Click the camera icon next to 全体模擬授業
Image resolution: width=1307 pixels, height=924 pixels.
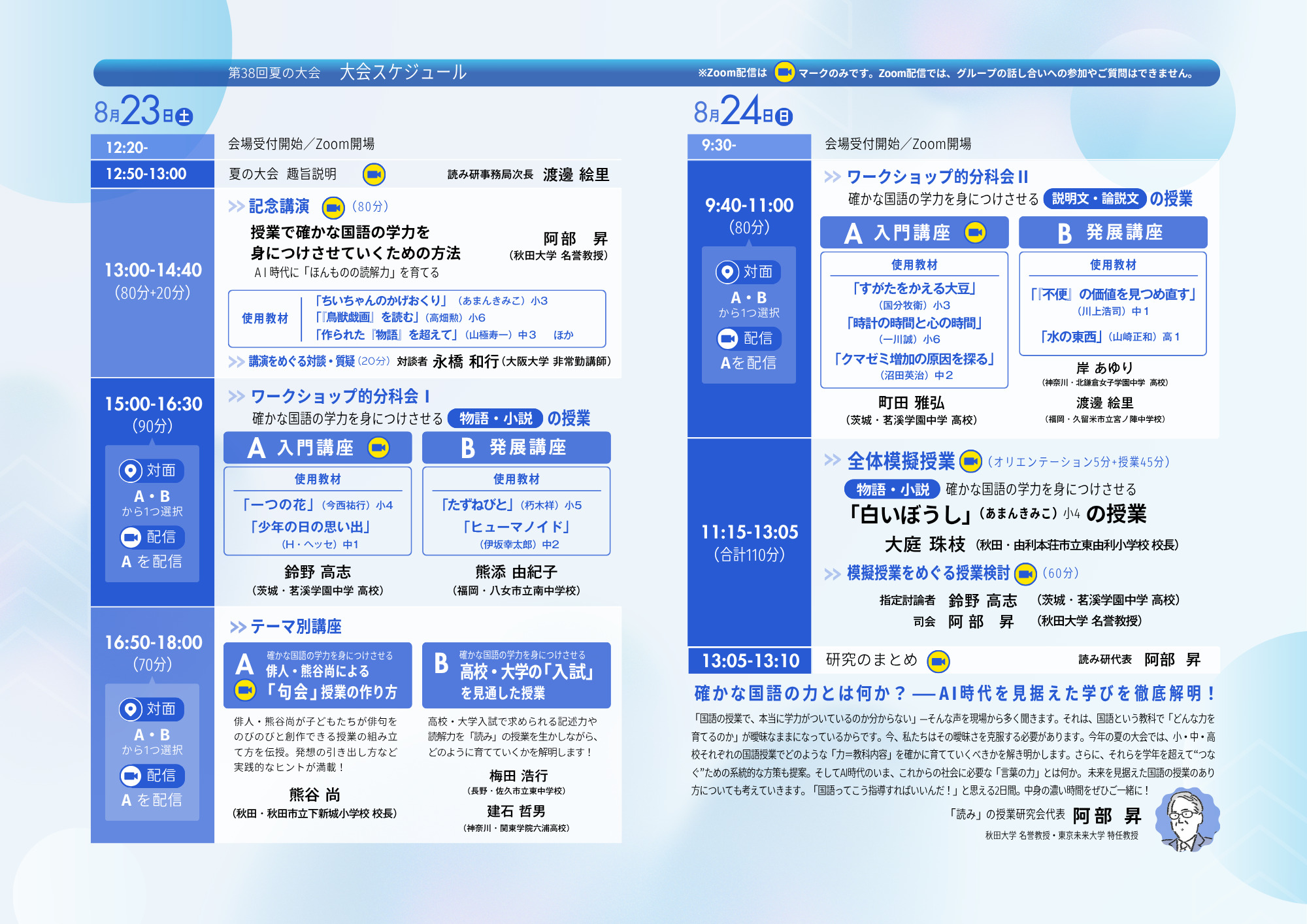(970, 461)
